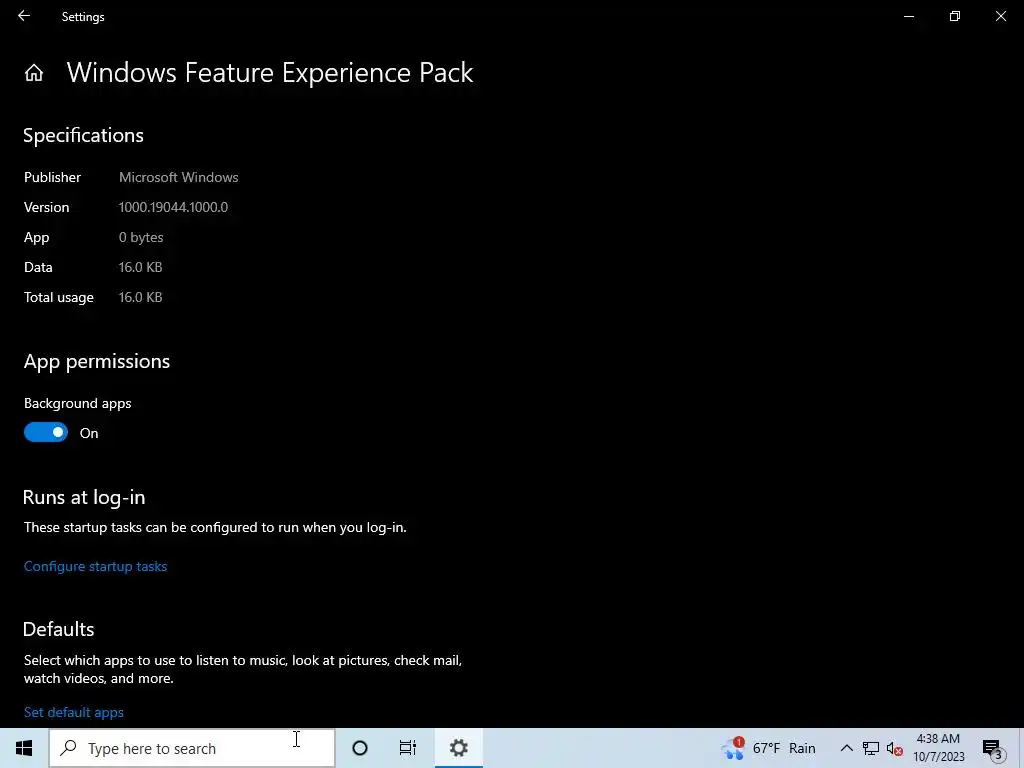Click the Background apps label
Image resolution: width=1024 pixels, height=768 pixels.
tap(78, 403)
